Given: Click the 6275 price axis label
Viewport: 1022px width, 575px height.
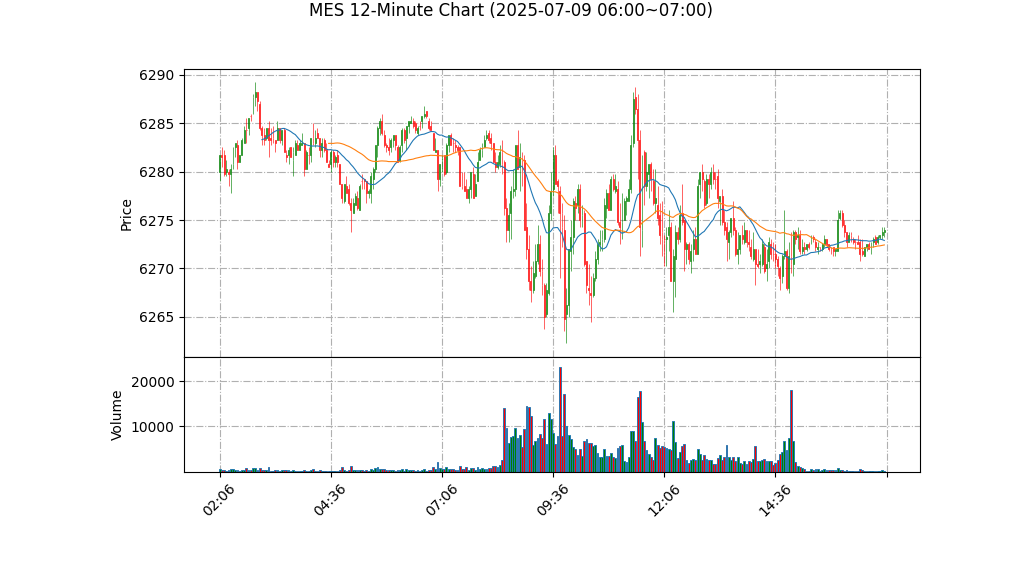Looking at the screenshot, I should (x=157, y=221).
